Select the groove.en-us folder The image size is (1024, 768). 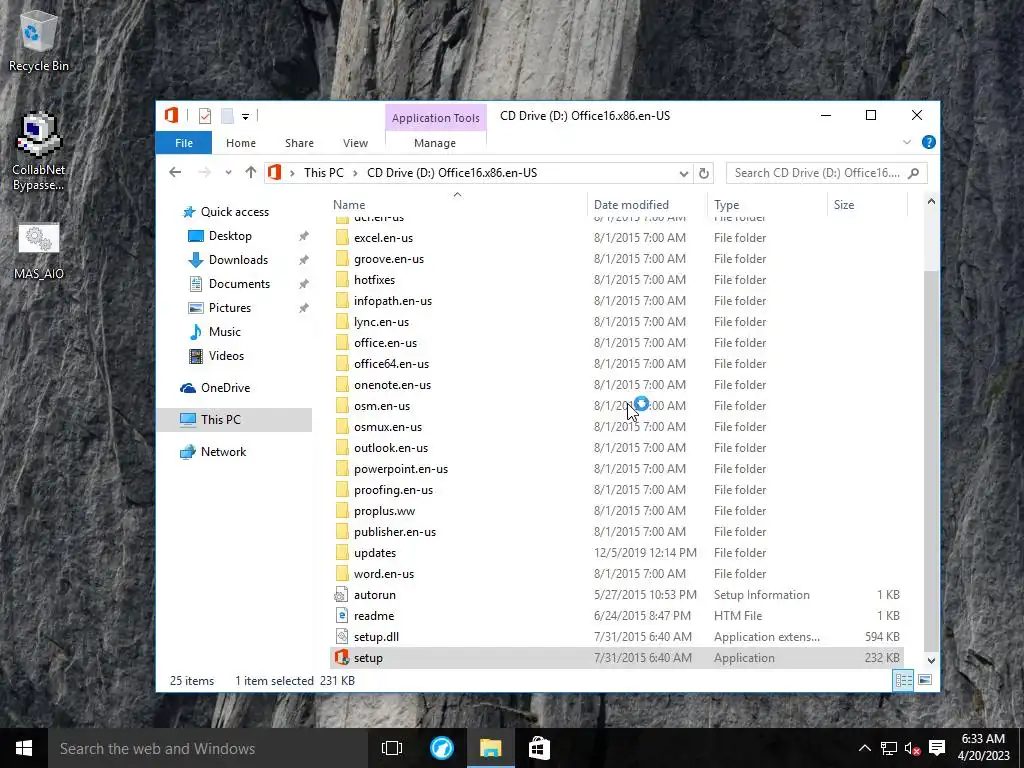click(x=389, y=259)
